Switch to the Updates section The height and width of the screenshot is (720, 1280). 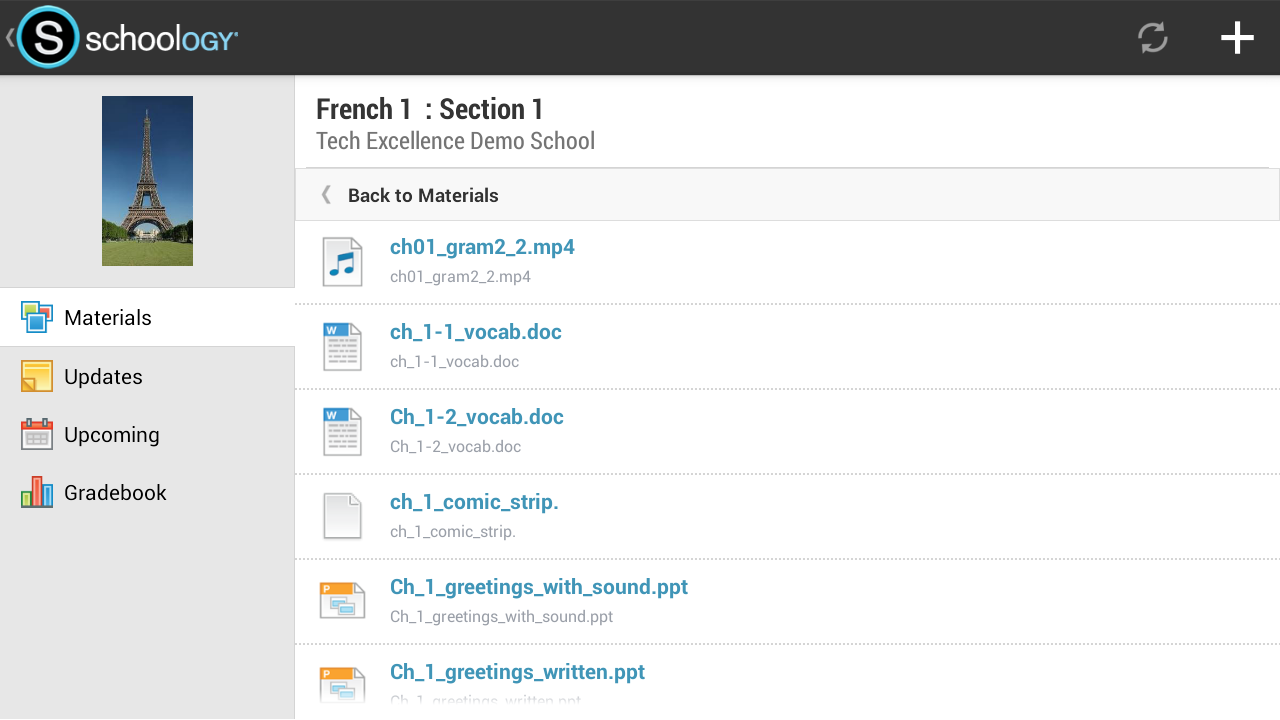tap(103, 376)
